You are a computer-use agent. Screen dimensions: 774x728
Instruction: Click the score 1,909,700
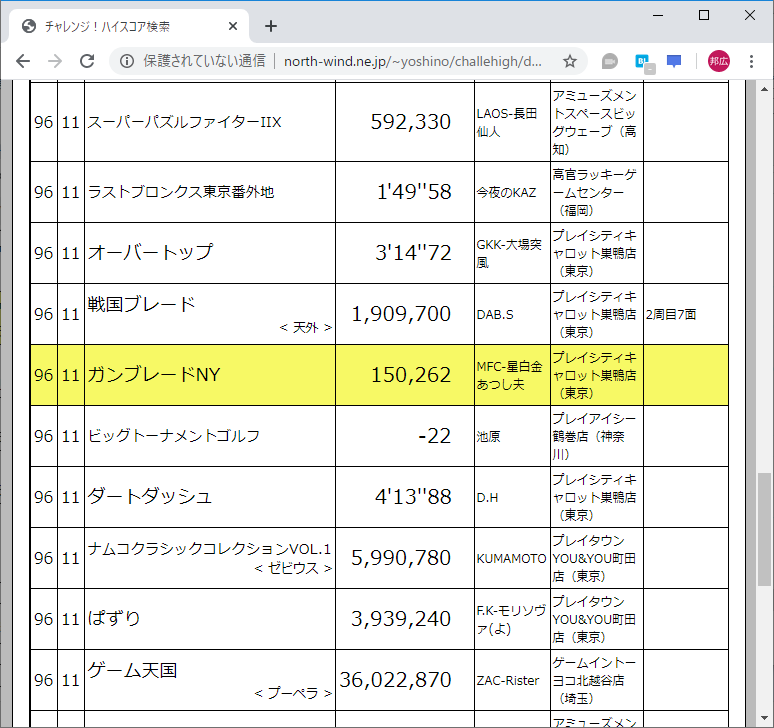401,314
